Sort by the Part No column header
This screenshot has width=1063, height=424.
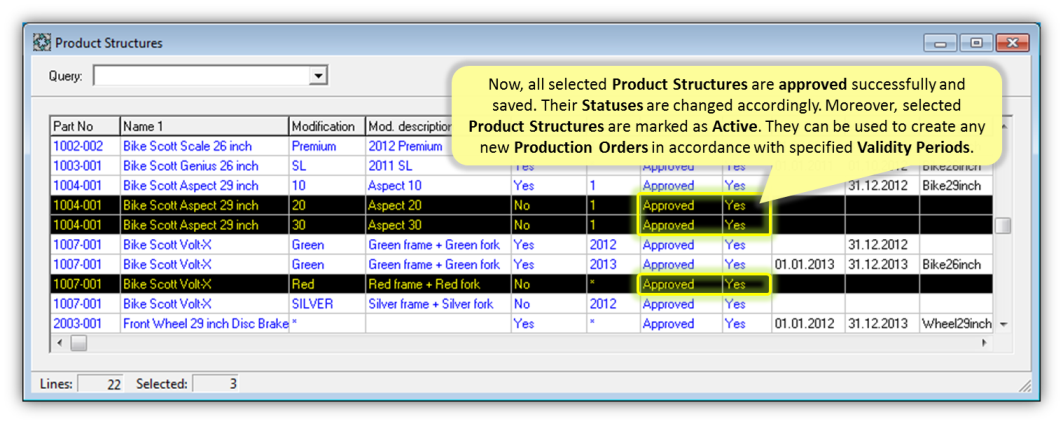[86, 126]
